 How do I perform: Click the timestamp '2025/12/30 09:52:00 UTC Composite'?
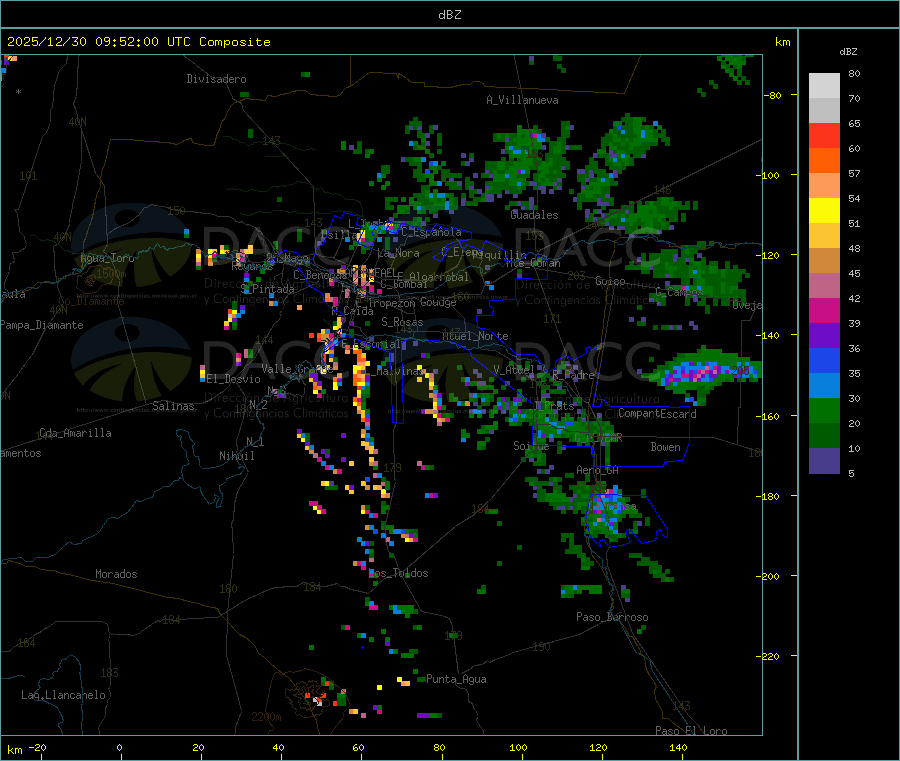[x=138, y=42]
